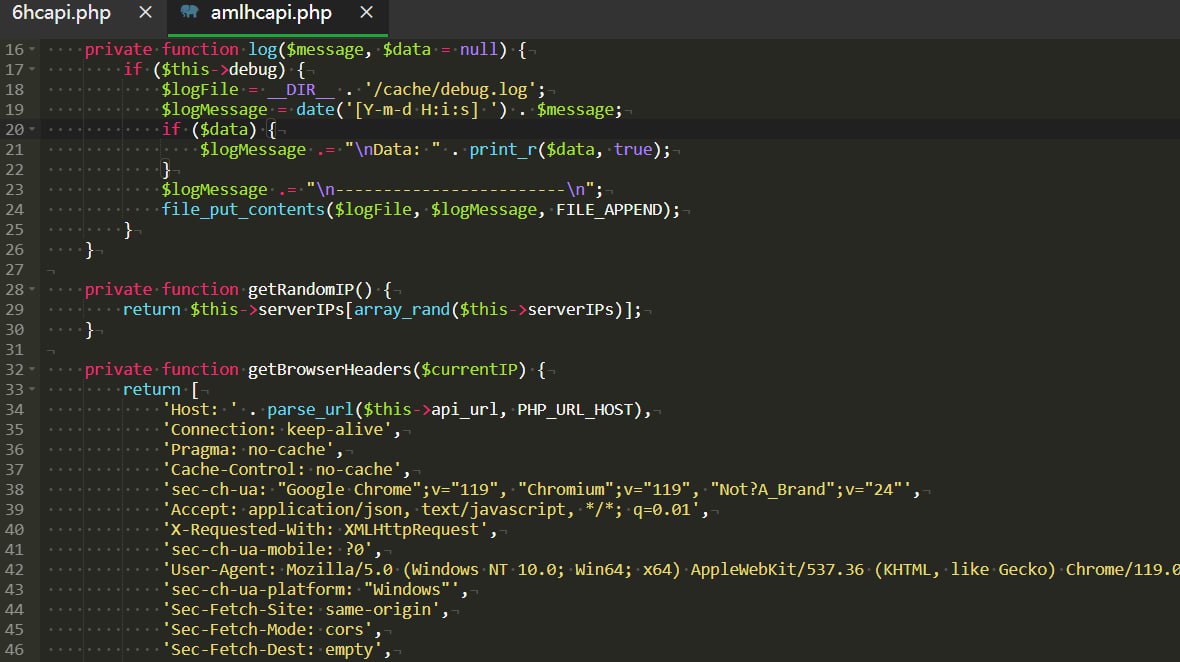Fold the if debug block at line 17
1180x662 pixels.
(32, 70)
